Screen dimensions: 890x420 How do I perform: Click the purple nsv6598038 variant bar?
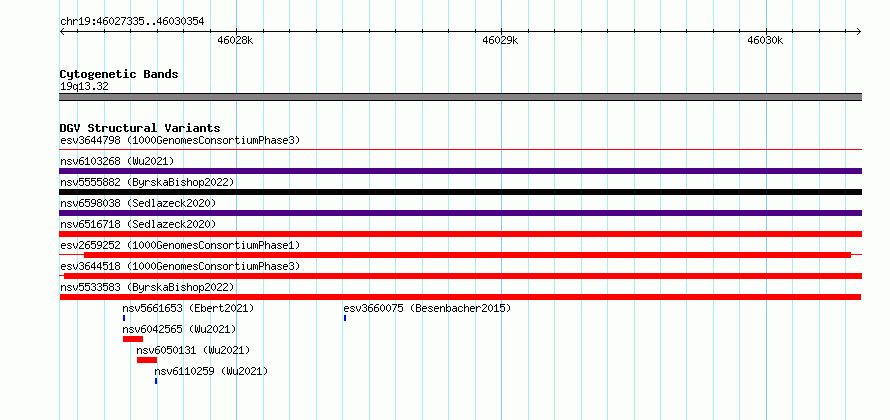click(460, 213)
